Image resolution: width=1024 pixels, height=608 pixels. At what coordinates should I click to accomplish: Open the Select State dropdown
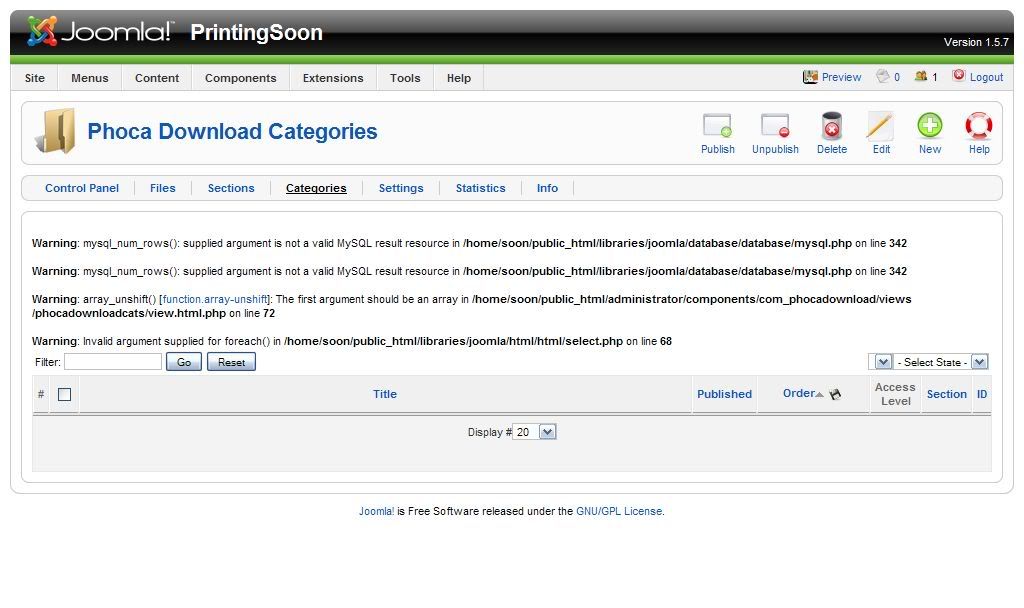(x=940, y=362)
